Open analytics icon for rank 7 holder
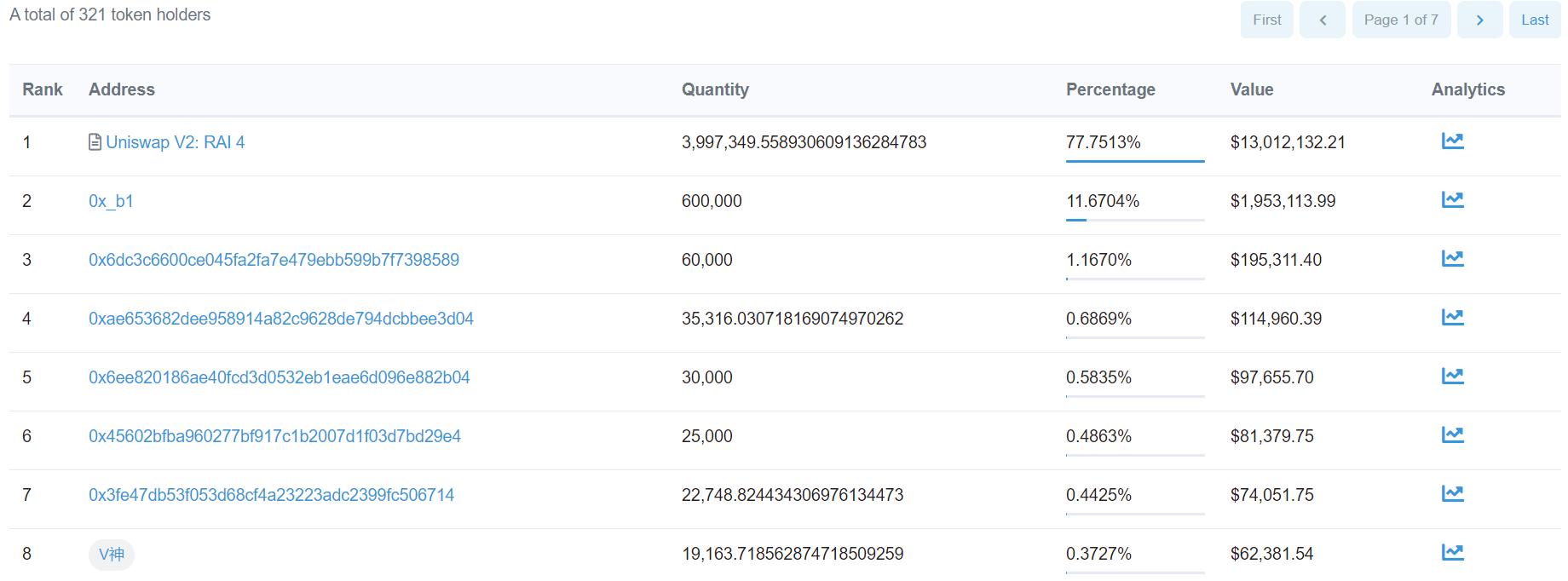 1452,494
